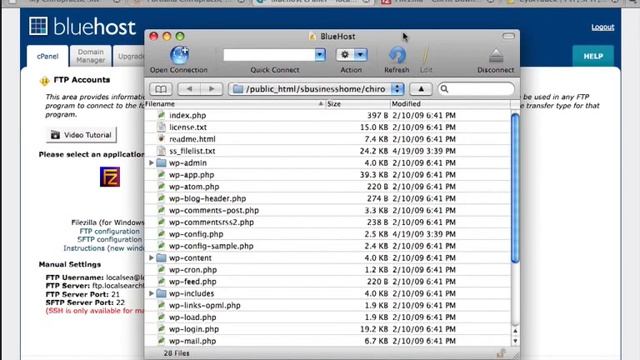
Task: Click the scrollbar up arrow
Action: pos(515,331)
